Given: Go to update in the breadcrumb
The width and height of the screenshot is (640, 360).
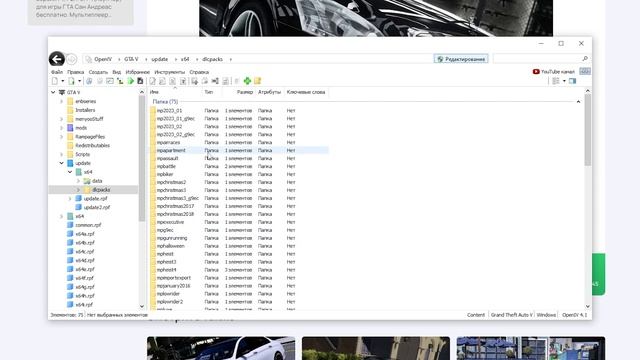Looking at the screenshot, I should point(160,59).
